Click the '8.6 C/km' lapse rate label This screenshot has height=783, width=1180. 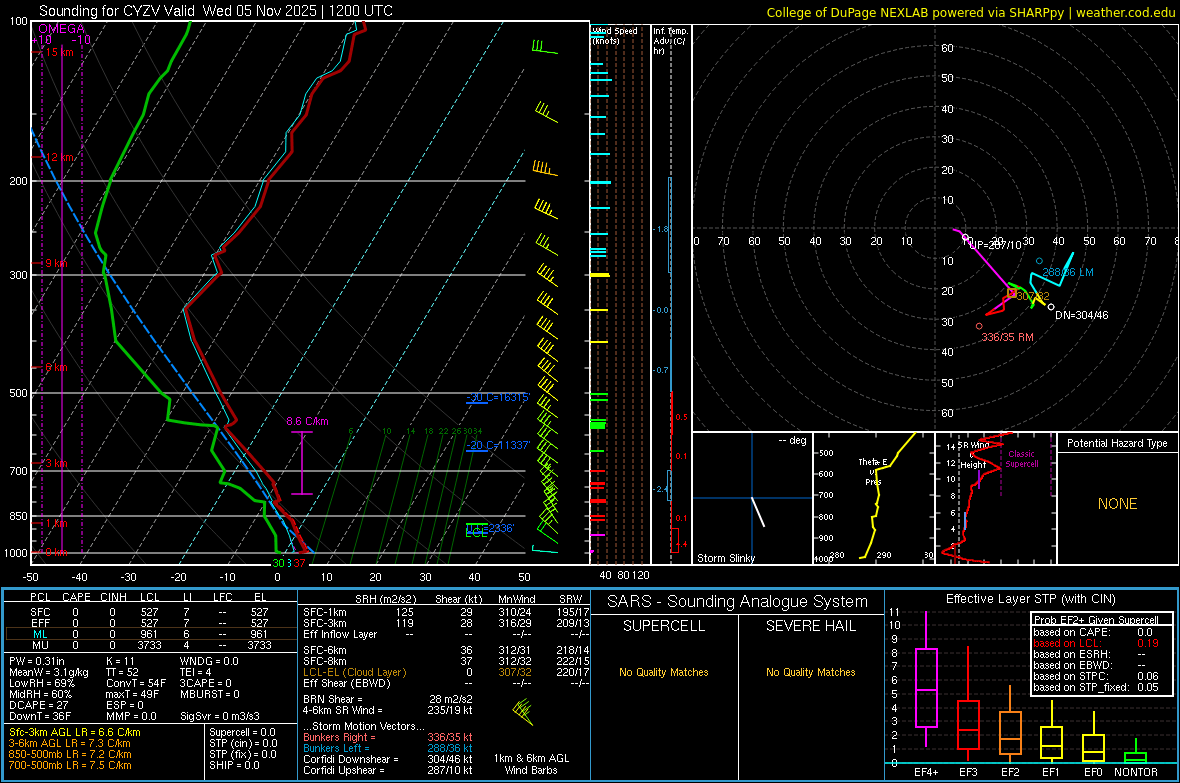307,422
